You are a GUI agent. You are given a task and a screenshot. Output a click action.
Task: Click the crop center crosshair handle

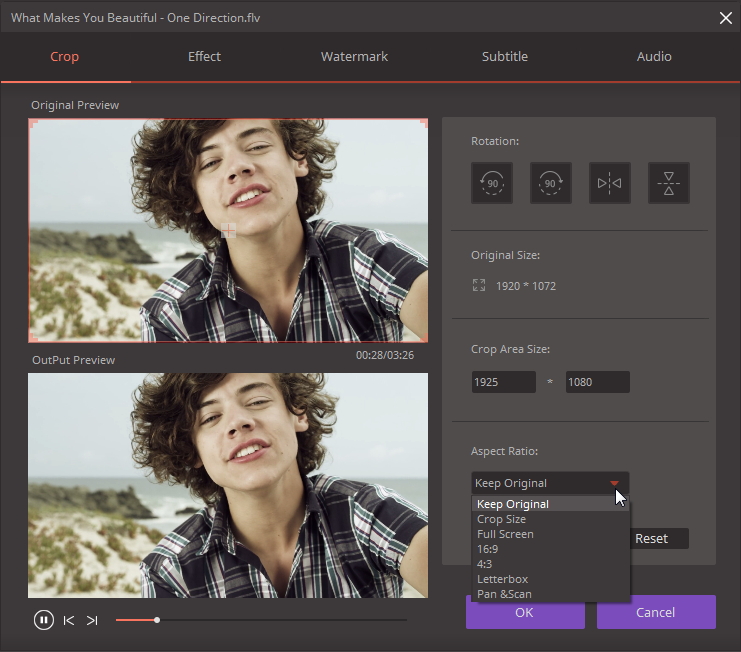[228, 231]
